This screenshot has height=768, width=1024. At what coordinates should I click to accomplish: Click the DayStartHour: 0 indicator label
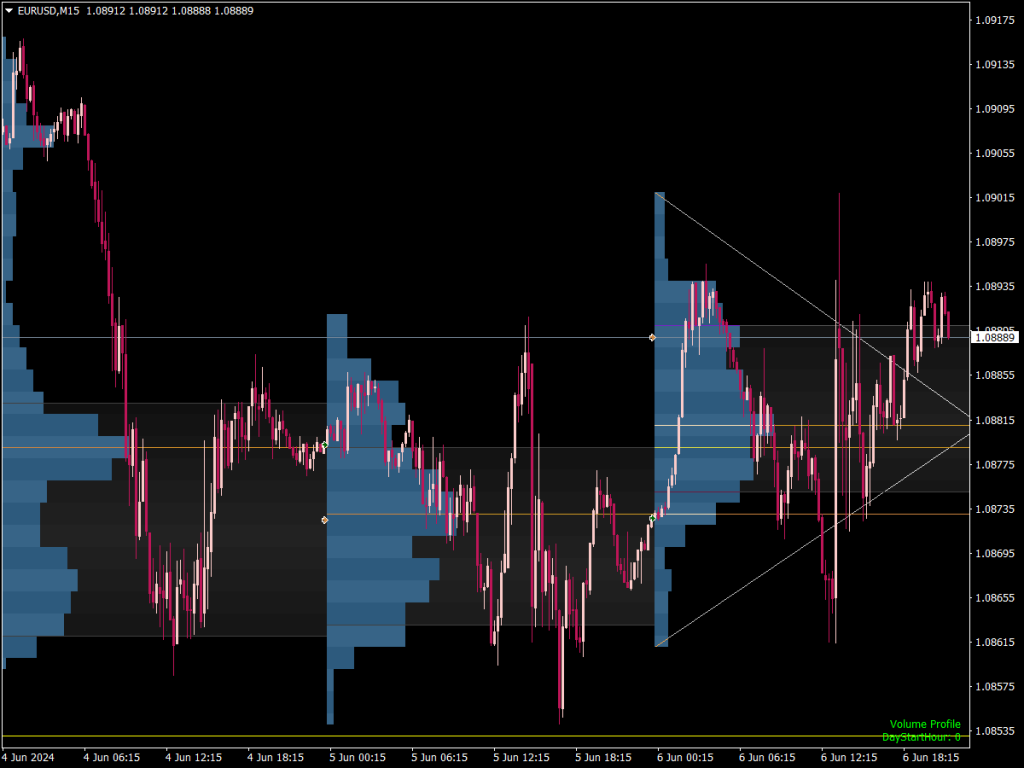[923, 735]
